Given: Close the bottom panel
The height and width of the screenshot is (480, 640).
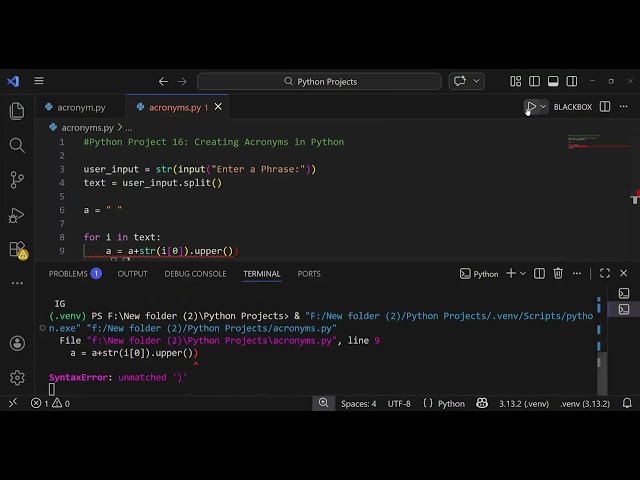Looking at the screenshot, I should (x=624, y=273).
